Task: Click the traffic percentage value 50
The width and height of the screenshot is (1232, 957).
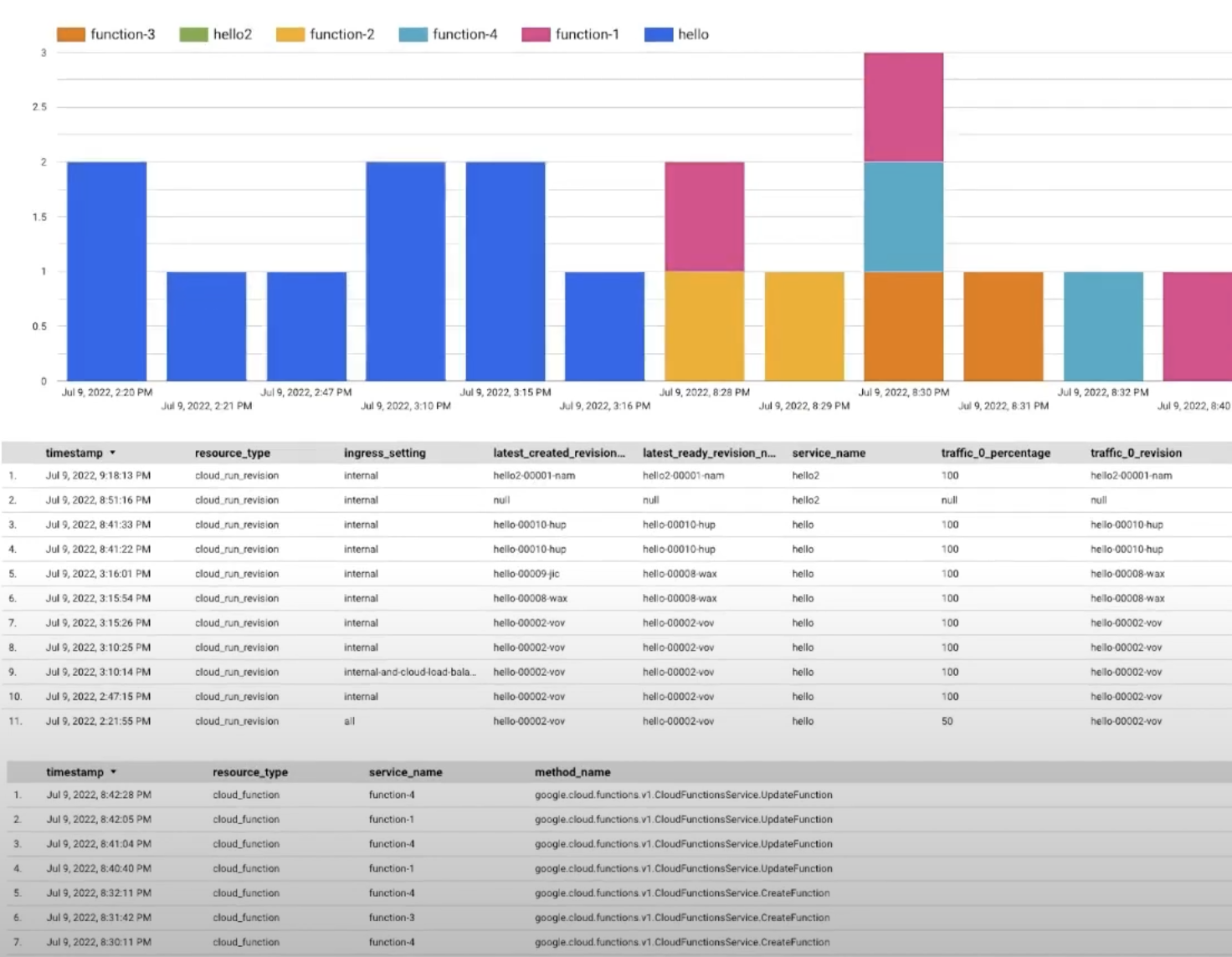Action: (x=947, y=721)
